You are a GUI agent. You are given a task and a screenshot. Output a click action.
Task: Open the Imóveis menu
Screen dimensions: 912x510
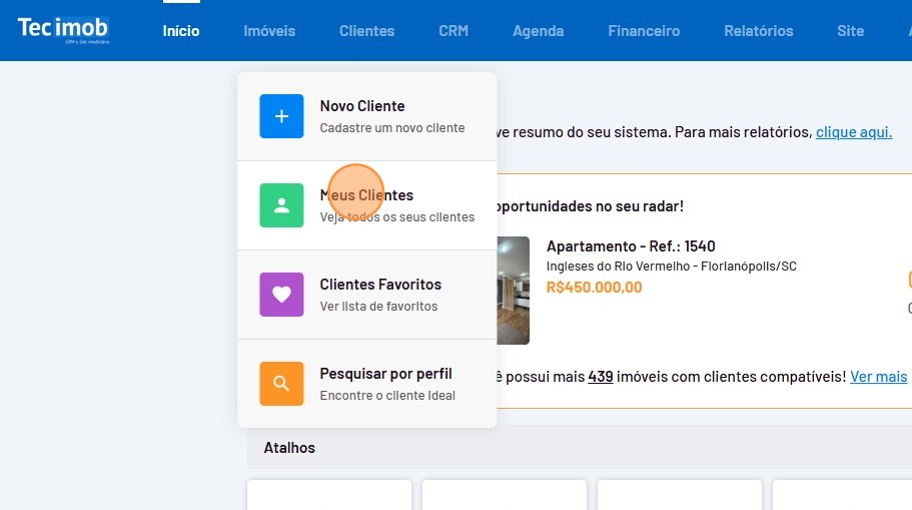pyautogui.click(x=269, y=31)
